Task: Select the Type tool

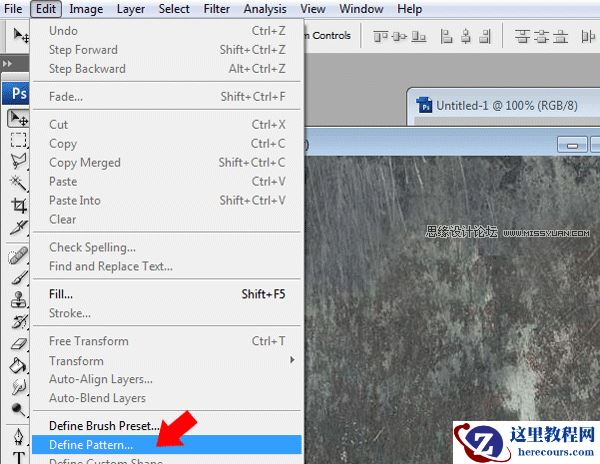Action: pos(18,457)
